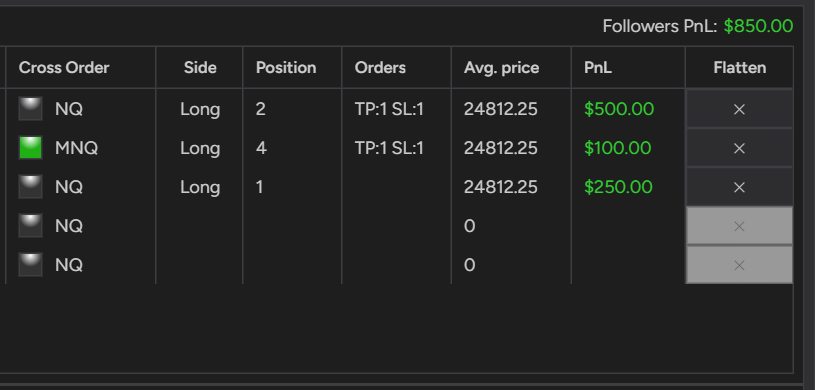This screenshot has width=815, height=390.
Task: Toggle cross order for the NQ Long 1 row
Action: 31,187
